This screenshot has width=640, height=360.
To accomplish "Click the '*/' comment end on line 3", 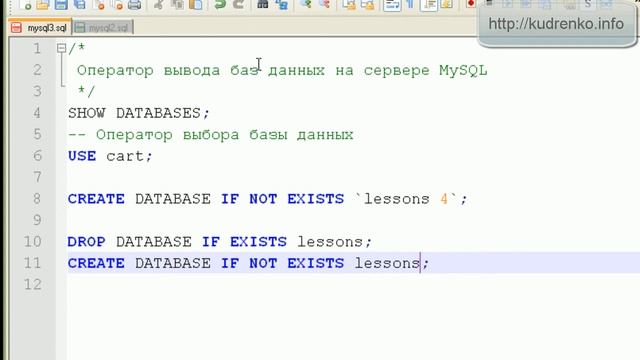I will [86, 91].
